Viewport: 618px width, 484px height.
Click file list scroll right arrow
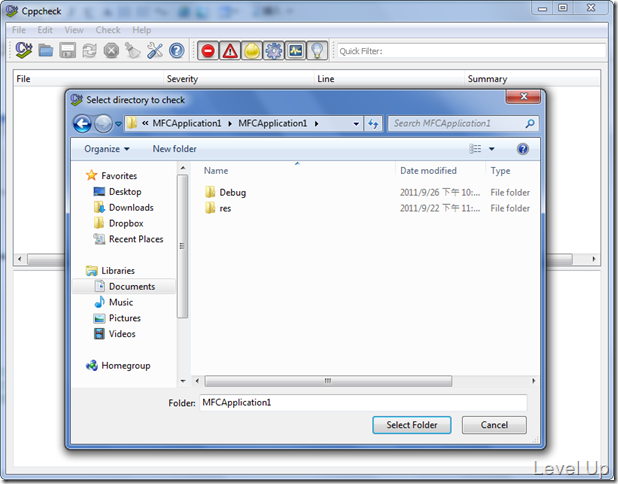(533, 381)
